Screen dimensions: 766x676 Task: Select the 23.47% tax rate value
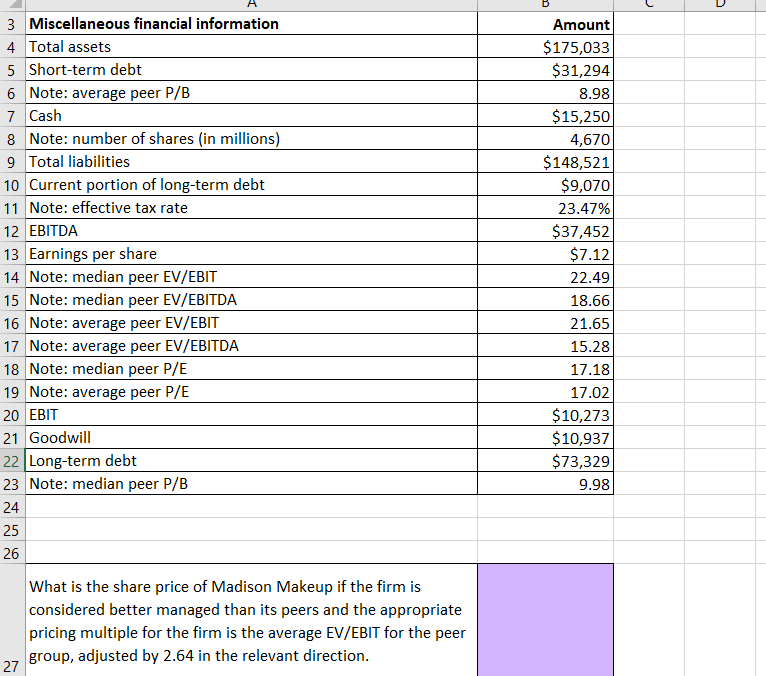pos(545,207)
